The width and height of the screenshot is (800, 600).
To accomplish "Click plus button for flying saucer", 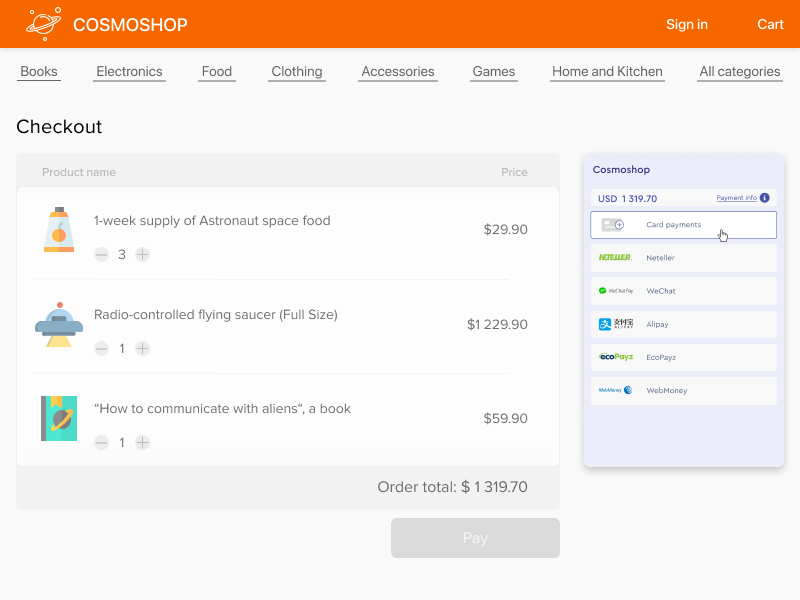I will point(143,349).
